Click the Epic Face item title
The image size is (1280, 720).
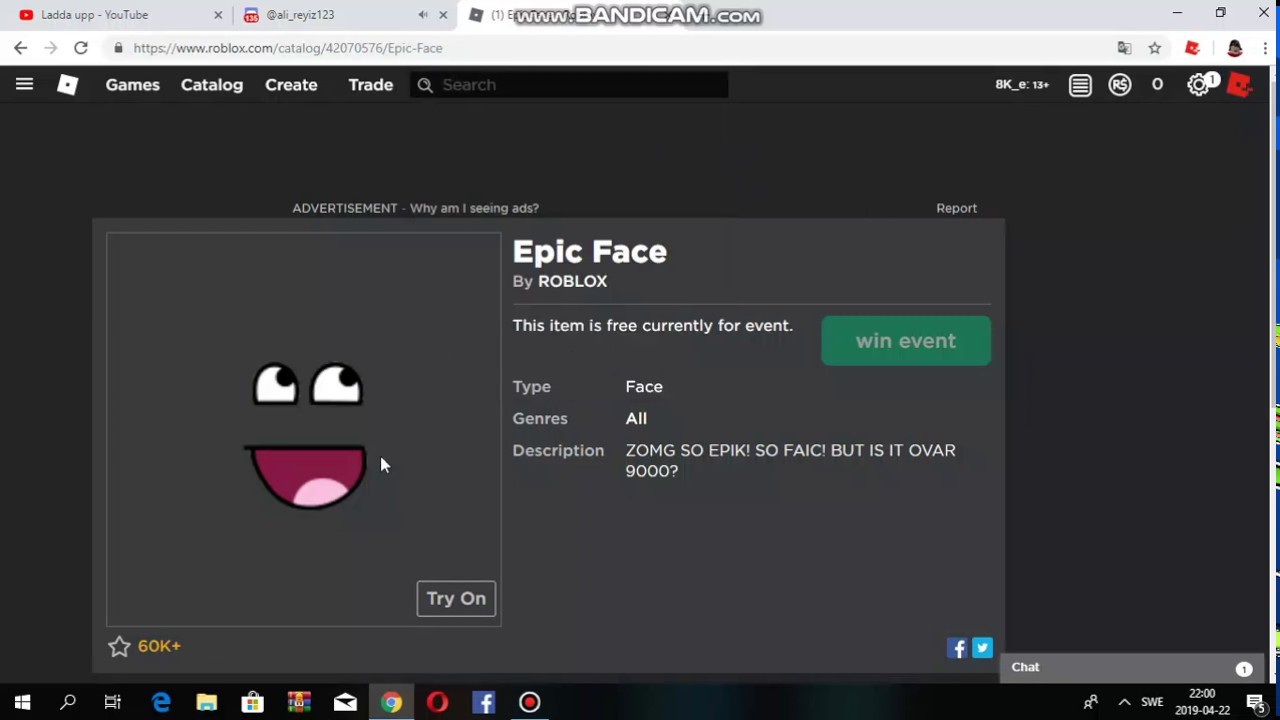coord(590,252)
